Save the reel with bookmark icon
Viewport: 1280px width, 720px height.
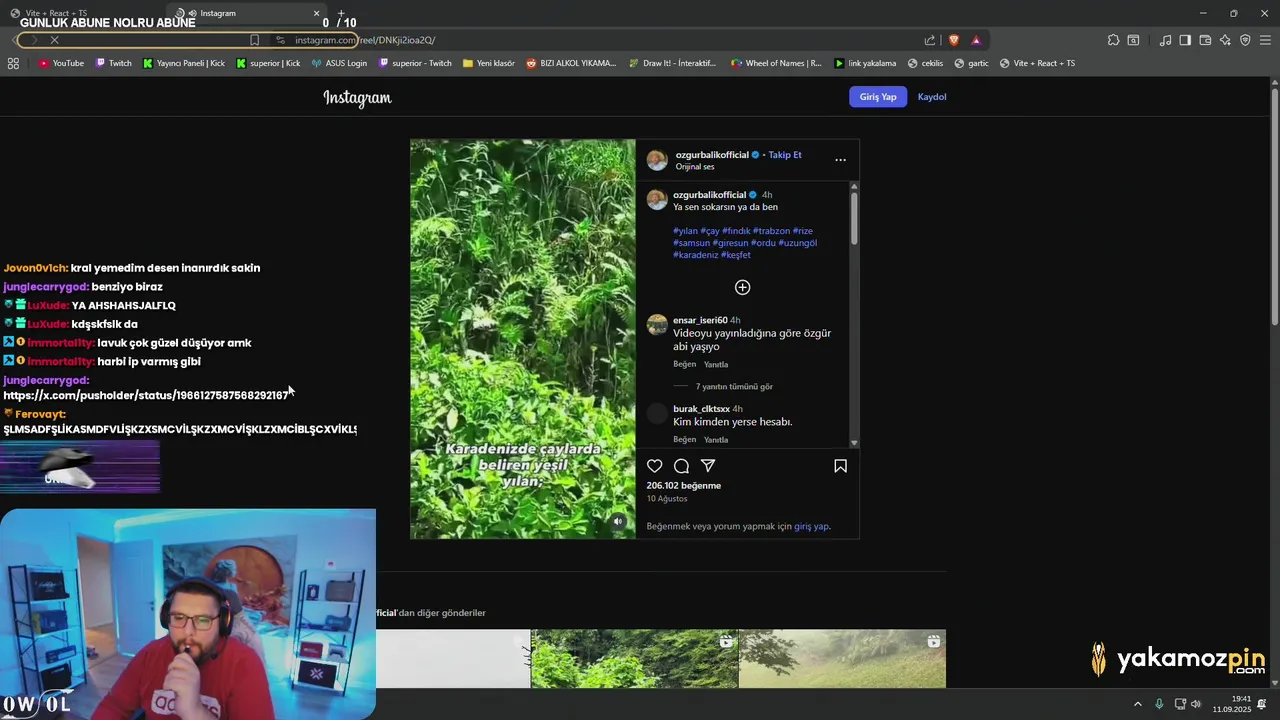coord(840,466)
